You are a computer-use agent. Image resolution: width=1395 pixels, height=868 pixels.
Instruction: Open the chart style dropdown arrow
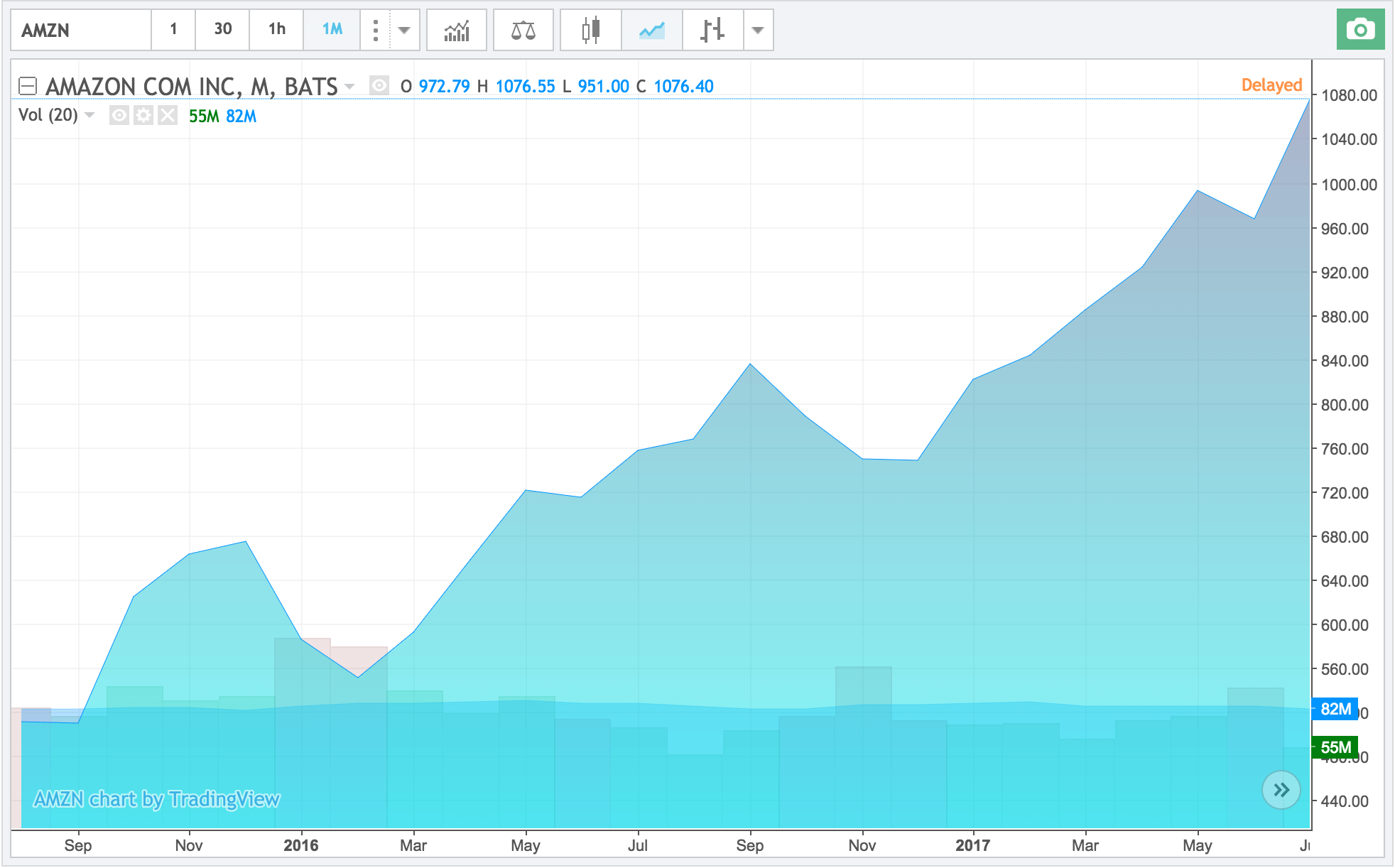tap(758, 30)
